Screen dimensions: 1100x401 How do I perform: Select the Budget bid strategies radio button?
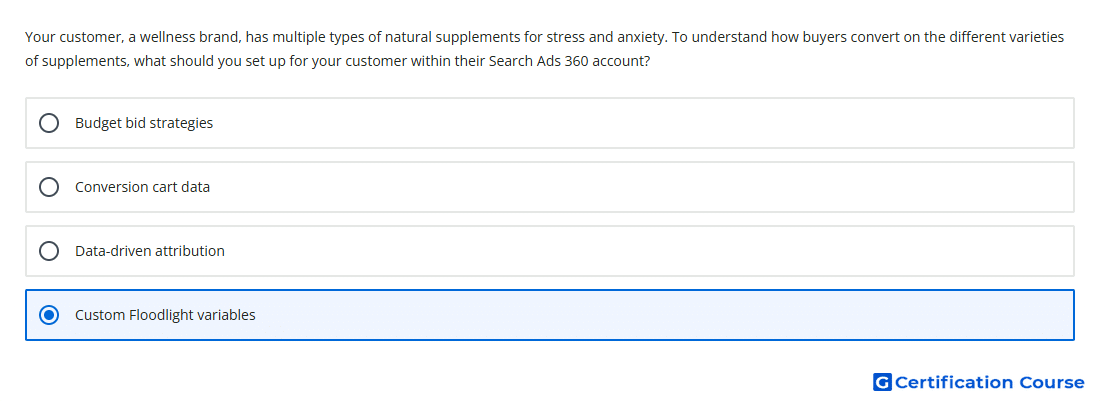tap(48, 123)
